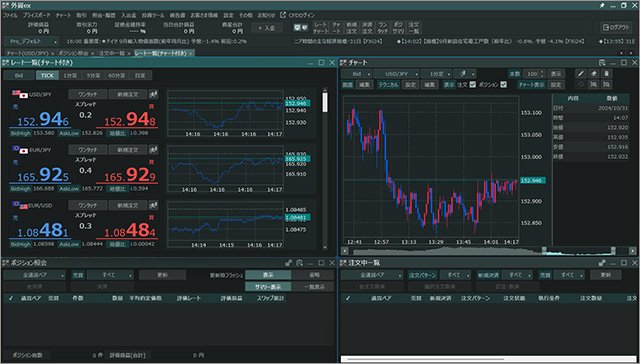
Task: Click the 表示 button next to bar count
Action: pyautogui.click(x=556, y=74)
